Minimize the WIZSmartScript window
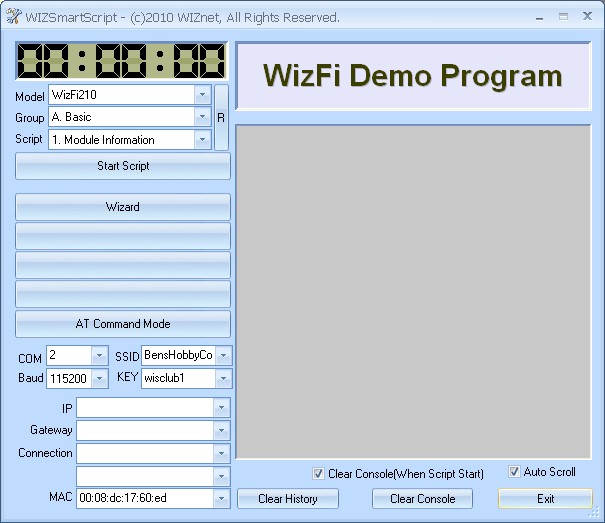Image resolution: width=605 pixels, height=523 pixels. coord(539,17)
